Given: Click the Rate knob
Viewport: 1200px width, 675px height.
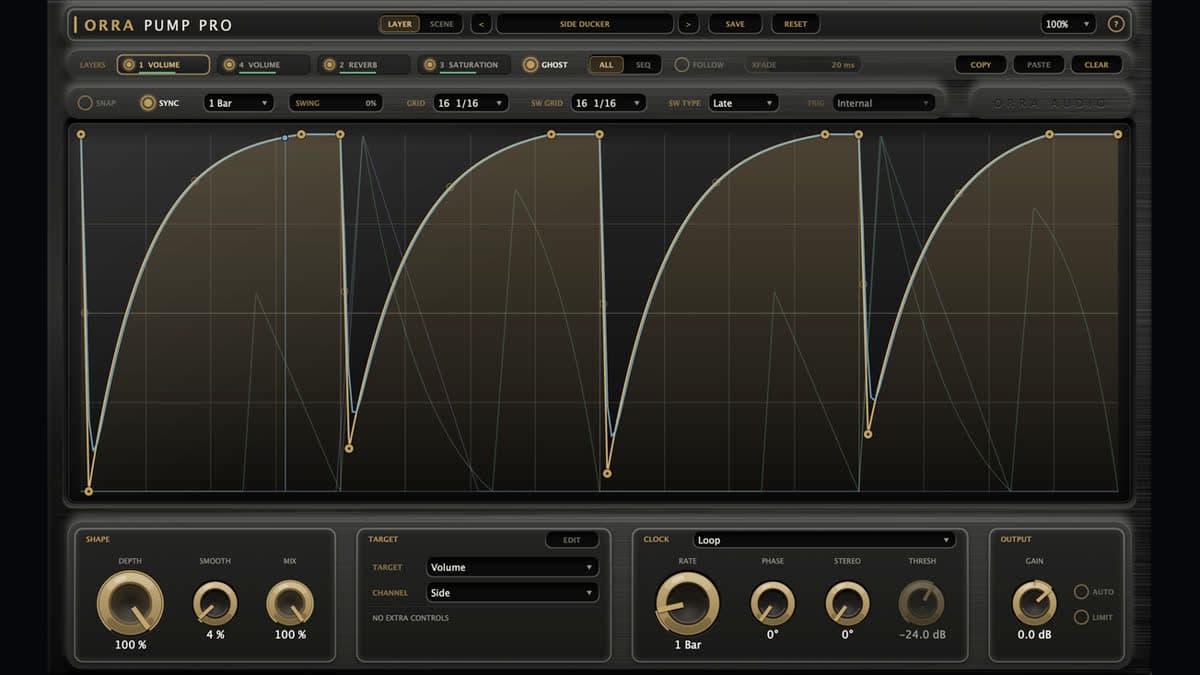Looking at the screenshot, I should [x=687, y=604].
